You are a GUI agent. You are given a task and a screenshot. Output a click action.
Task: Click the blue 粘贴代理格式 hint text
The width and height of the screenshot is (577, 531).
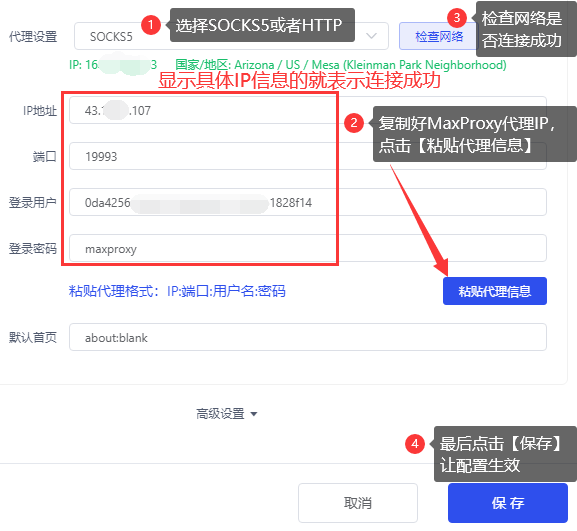coord(177,291)
